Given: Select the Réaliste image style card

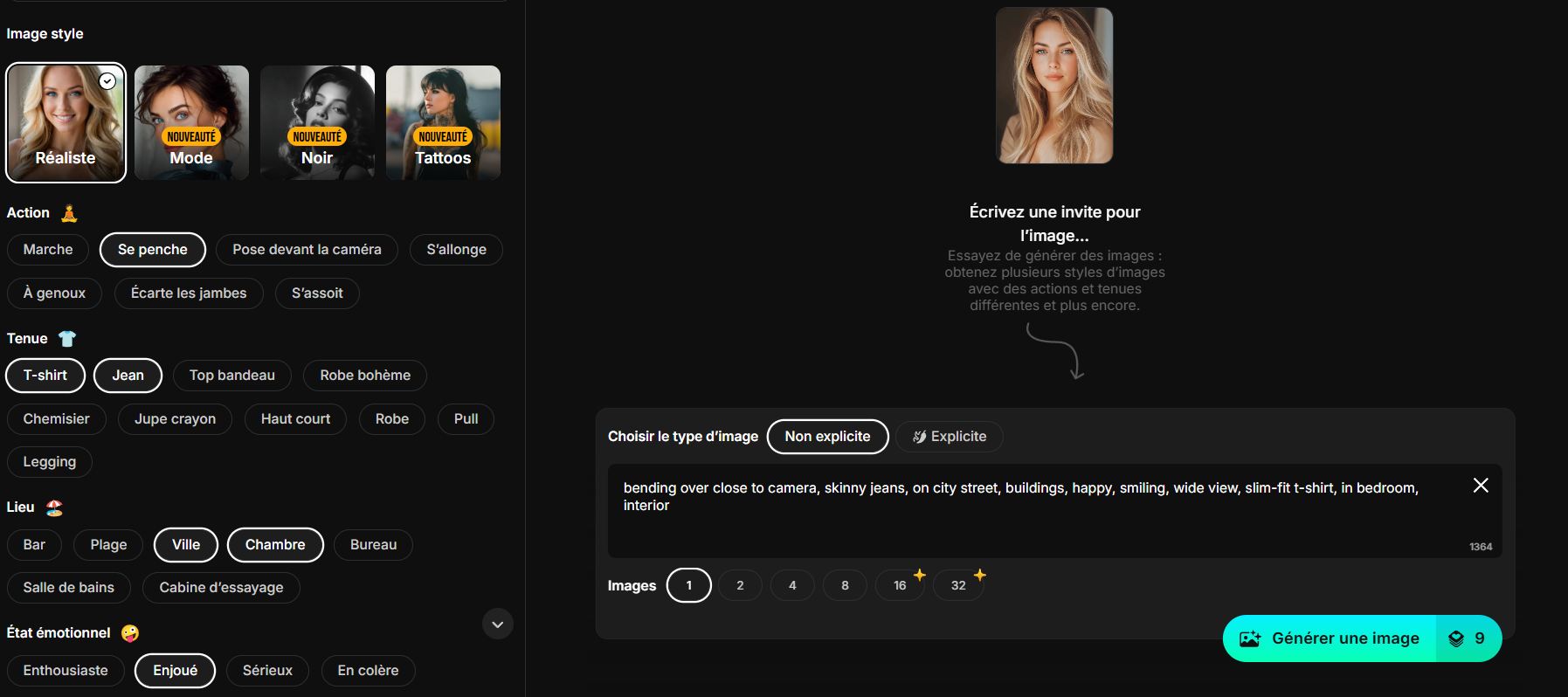Looking at the screenshot, I should pyautogui.click(x=66, y=122).
